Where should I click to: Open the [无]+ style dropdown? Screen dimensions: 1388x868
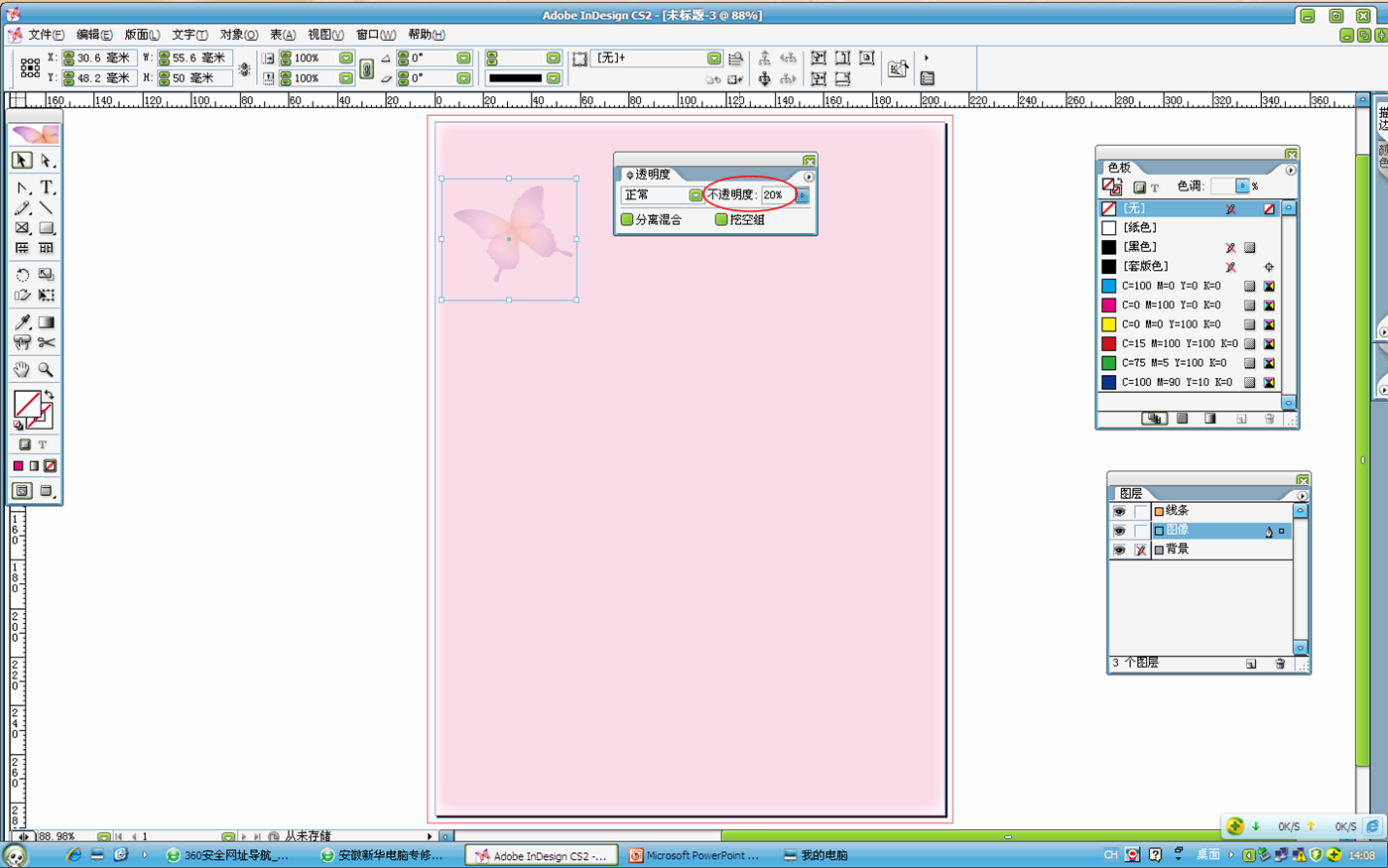tap(713, 59)
